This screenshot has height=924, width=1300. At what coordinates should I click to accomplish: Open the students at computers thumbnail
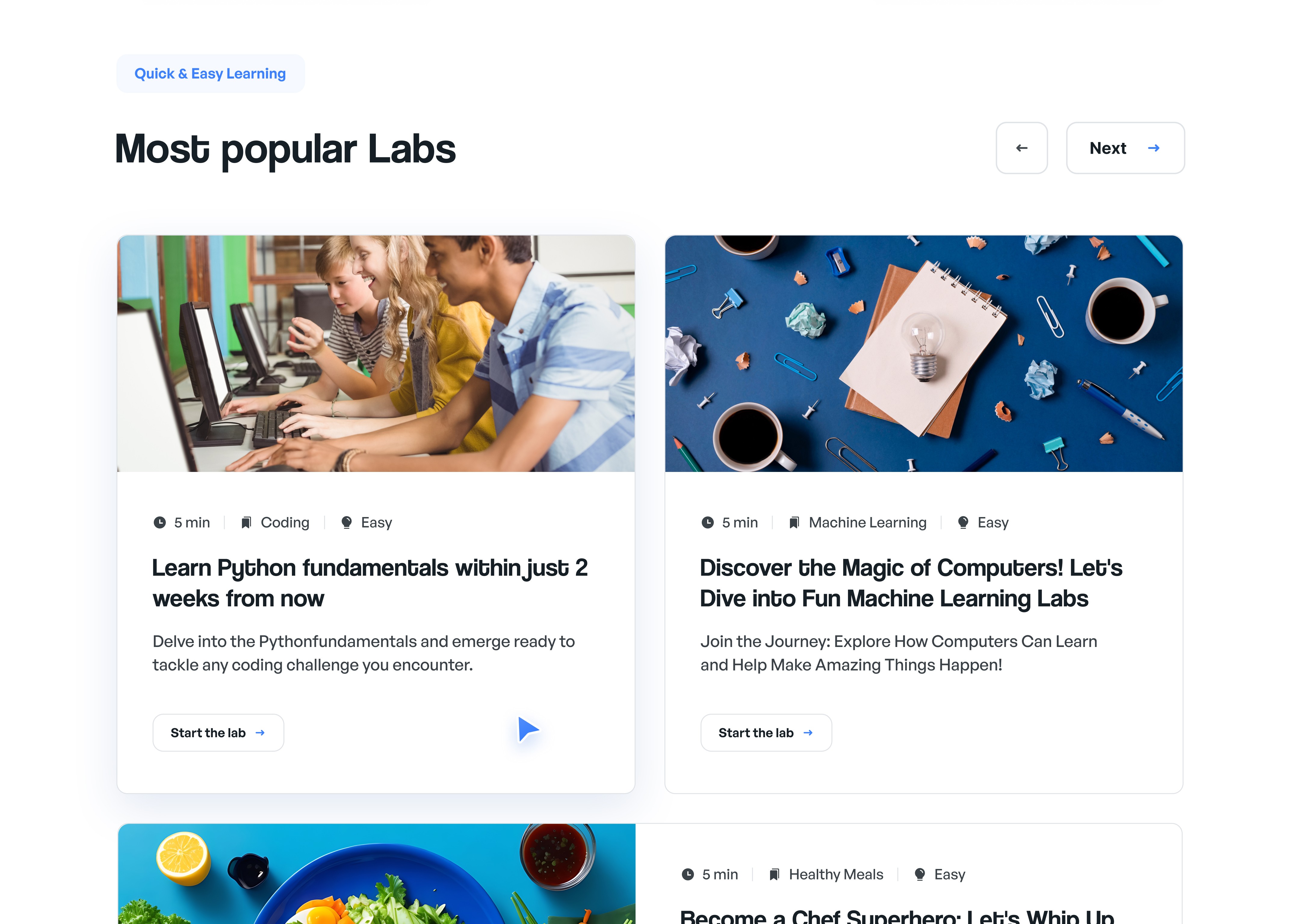(x=376, y=353)
